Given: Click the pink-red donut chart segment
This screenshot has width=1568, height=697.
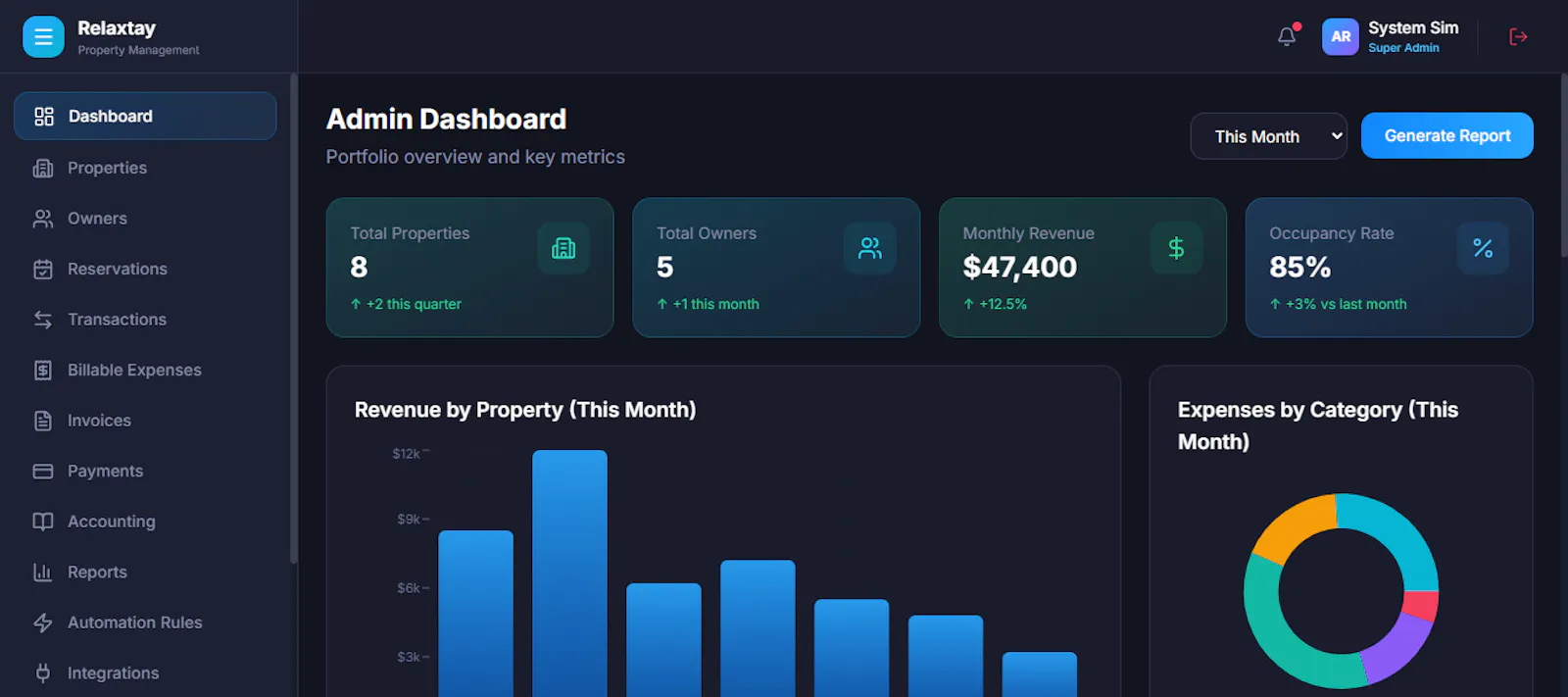Looking at the screenshot, I should (x=1421, y=606).
